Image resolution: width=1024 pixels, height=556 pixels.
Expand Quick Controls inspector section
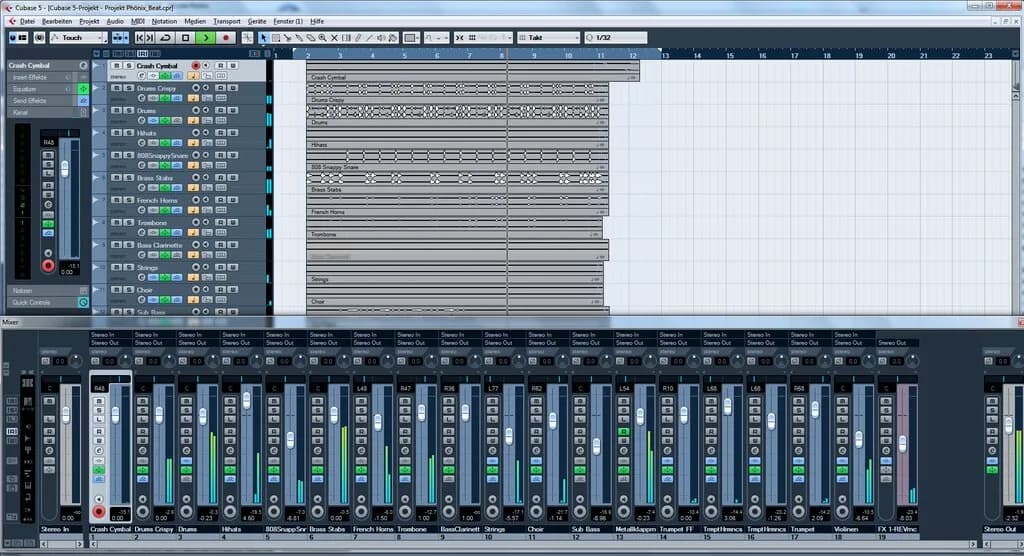point(47,303)
